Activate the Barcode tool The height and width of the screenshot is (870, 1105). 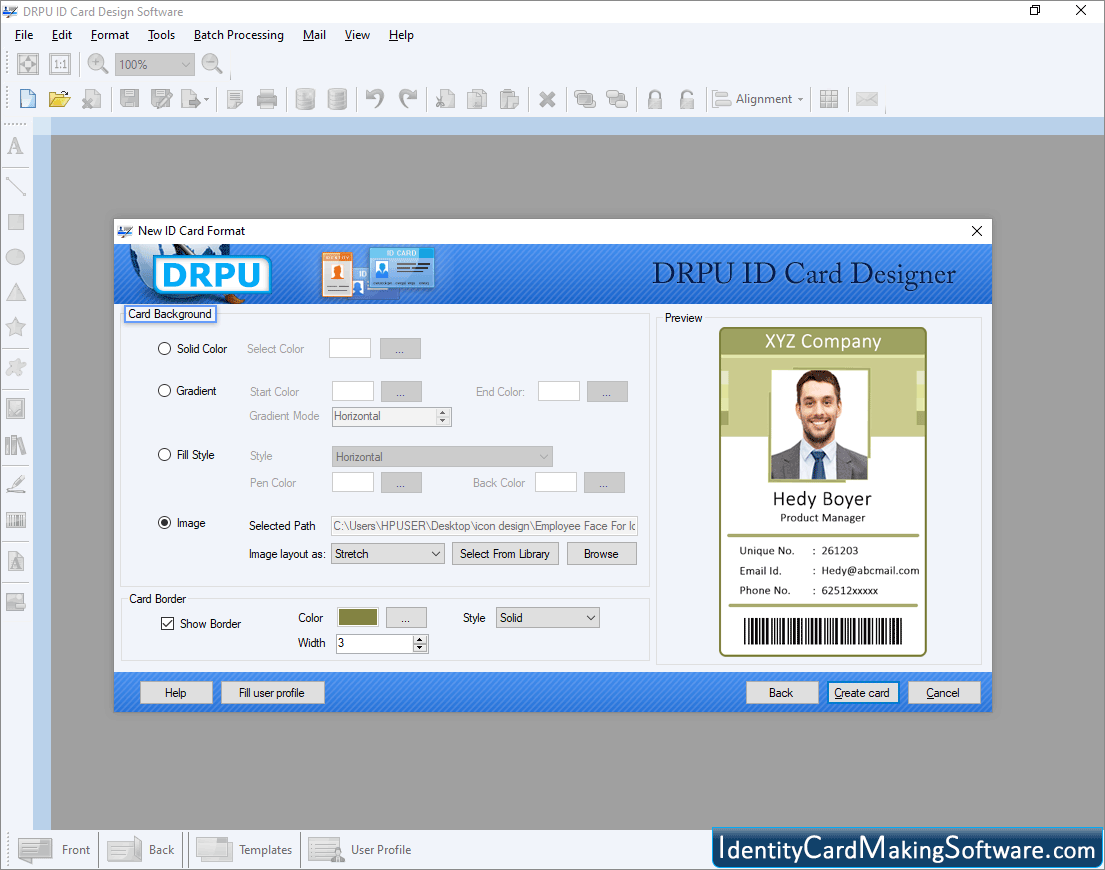point(15,520)
